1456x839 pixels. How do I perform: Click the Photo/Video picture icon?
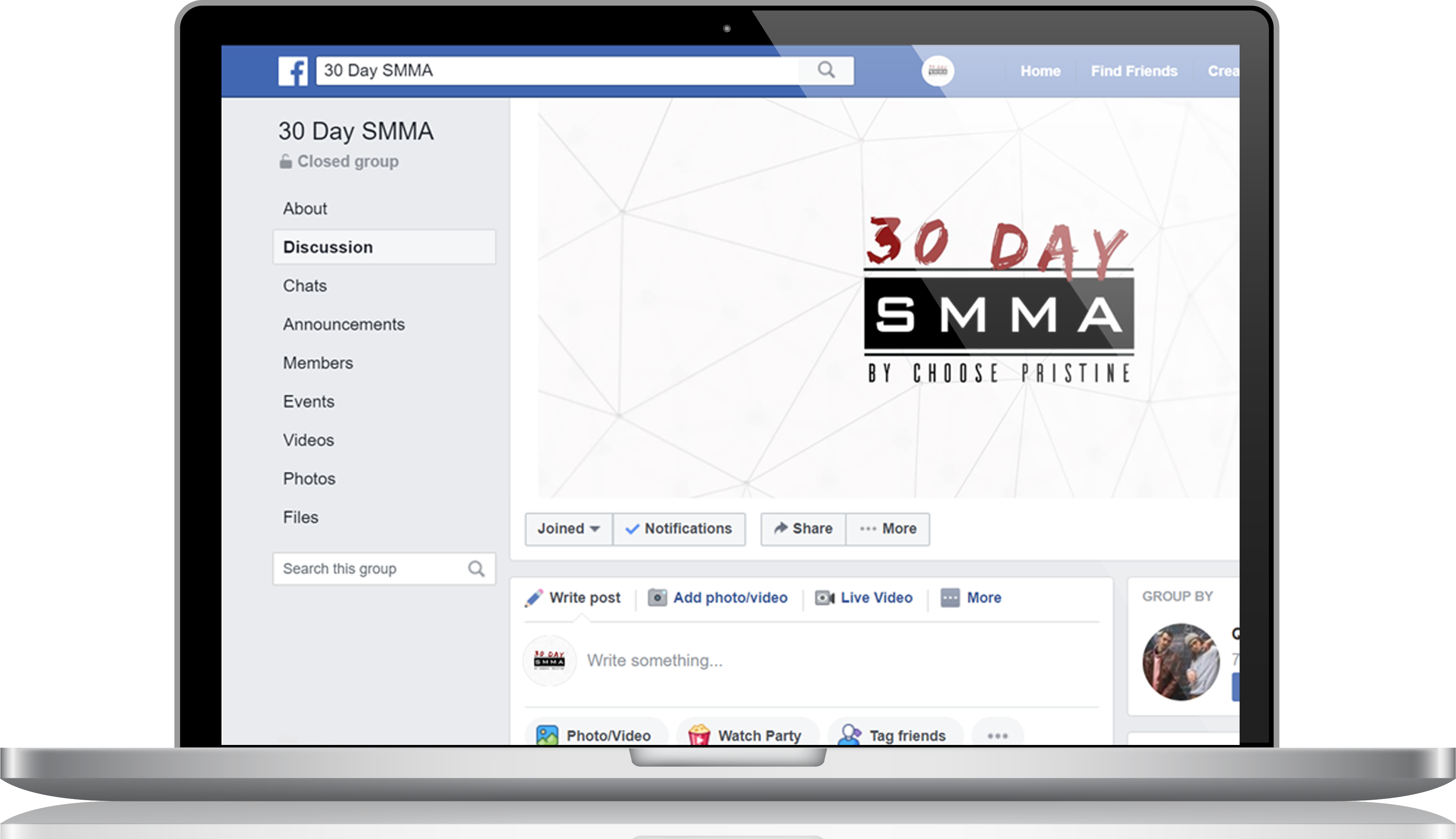[547, 735]
